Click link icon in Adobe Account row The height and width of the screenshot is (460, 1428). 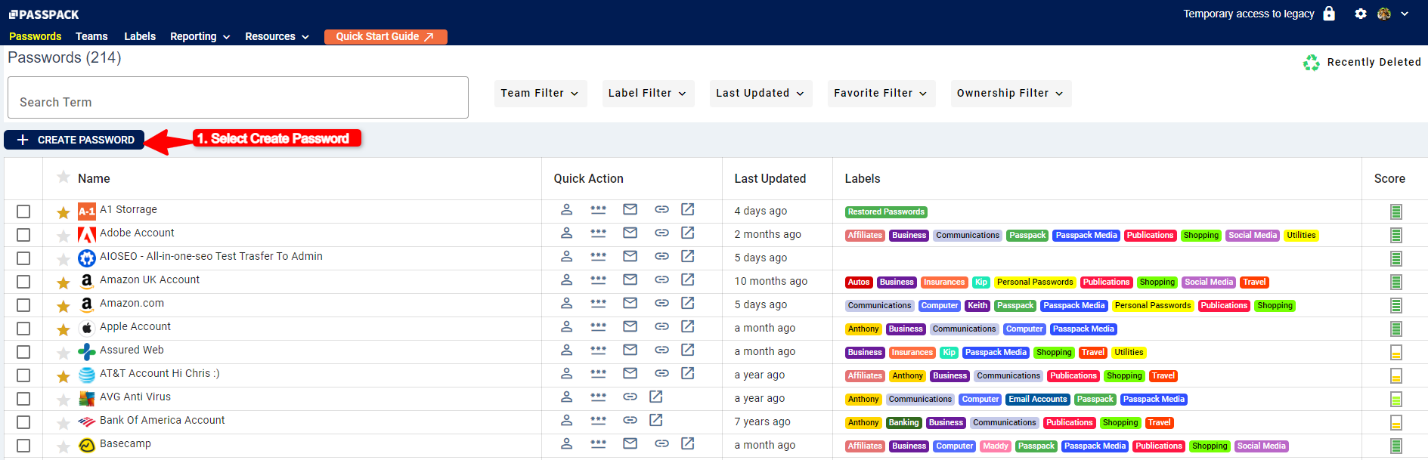pyautogui.click(x=661, y=233)
